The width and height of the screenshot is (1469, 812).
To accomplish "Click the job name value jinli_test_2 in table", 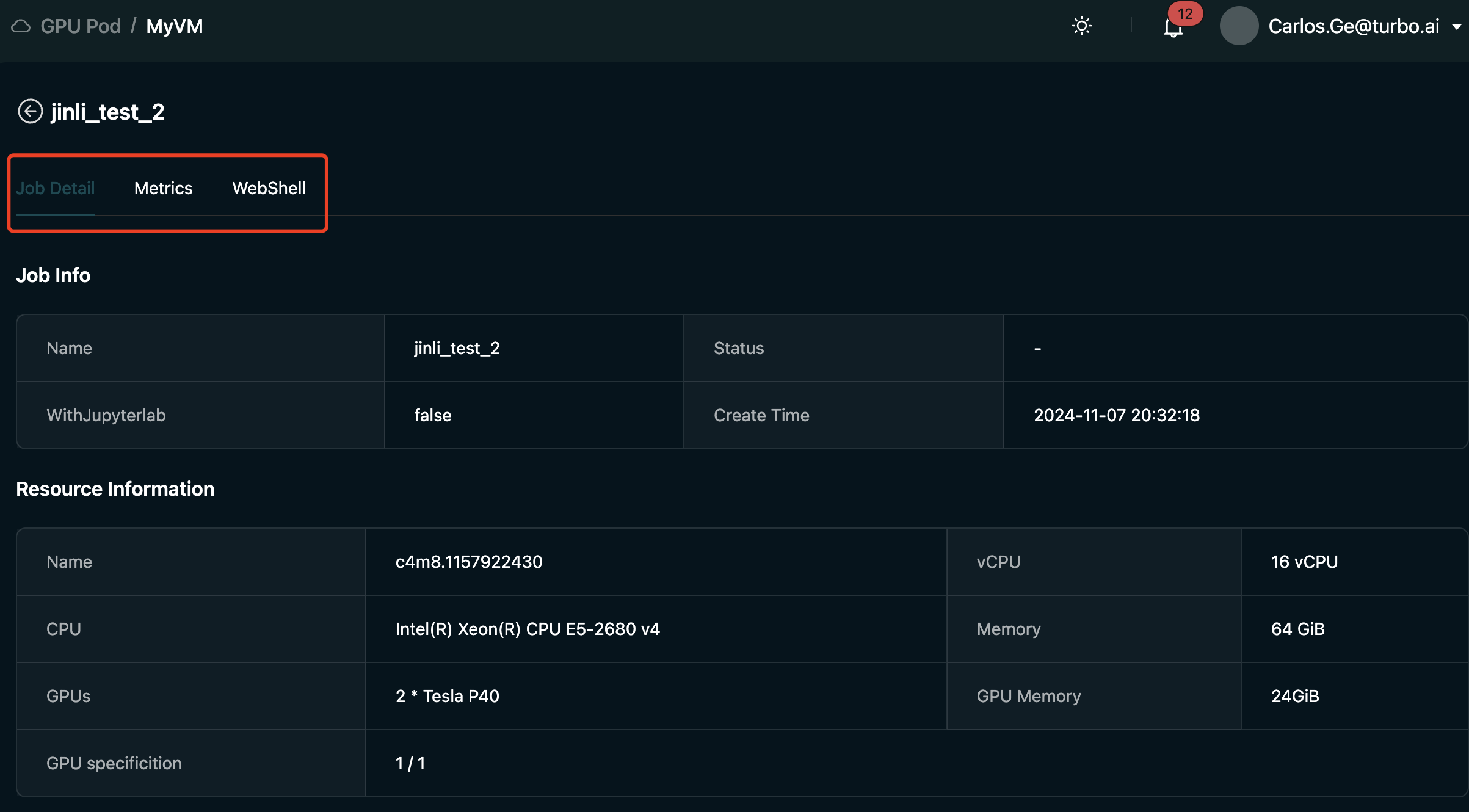I will point(457,348).
